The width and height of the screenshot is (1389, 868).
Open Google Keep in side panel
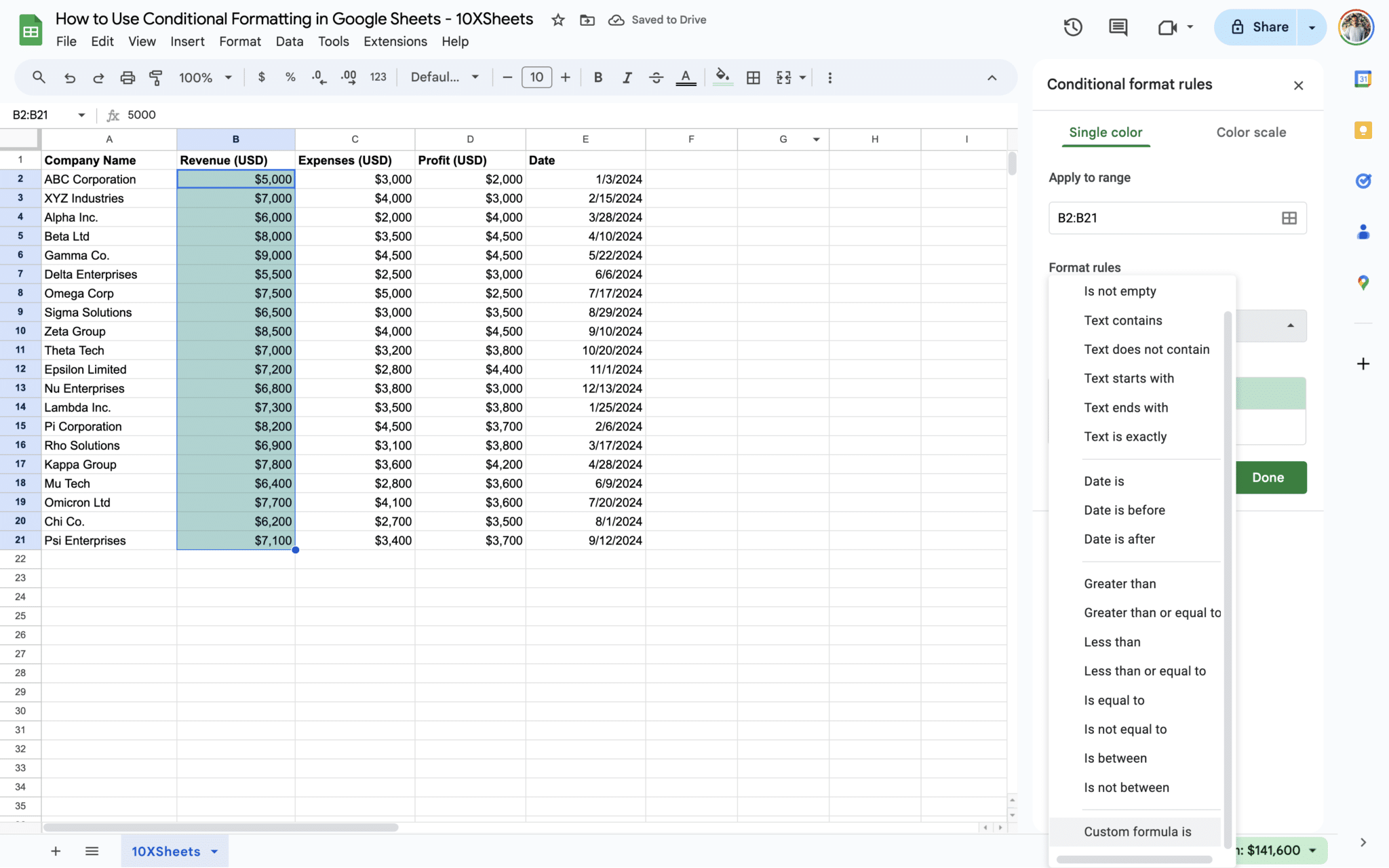tap(1363, 130)
